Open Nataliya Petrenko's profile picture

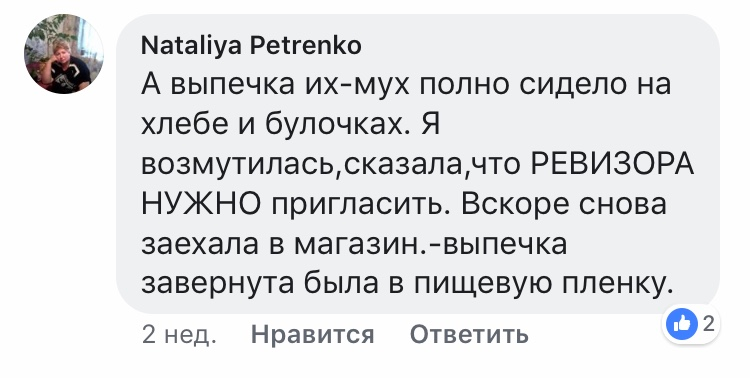tap(64, 54)
